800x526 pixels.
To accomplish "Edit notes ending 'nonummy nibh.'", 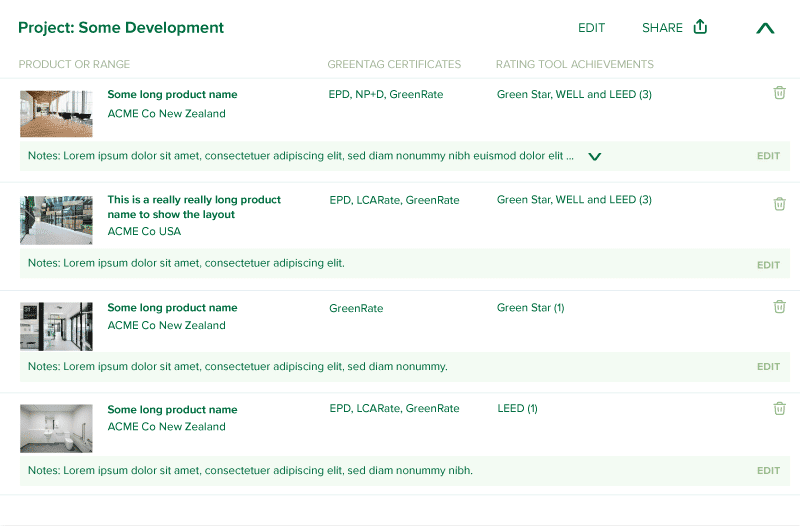I will tap(768, 471).
